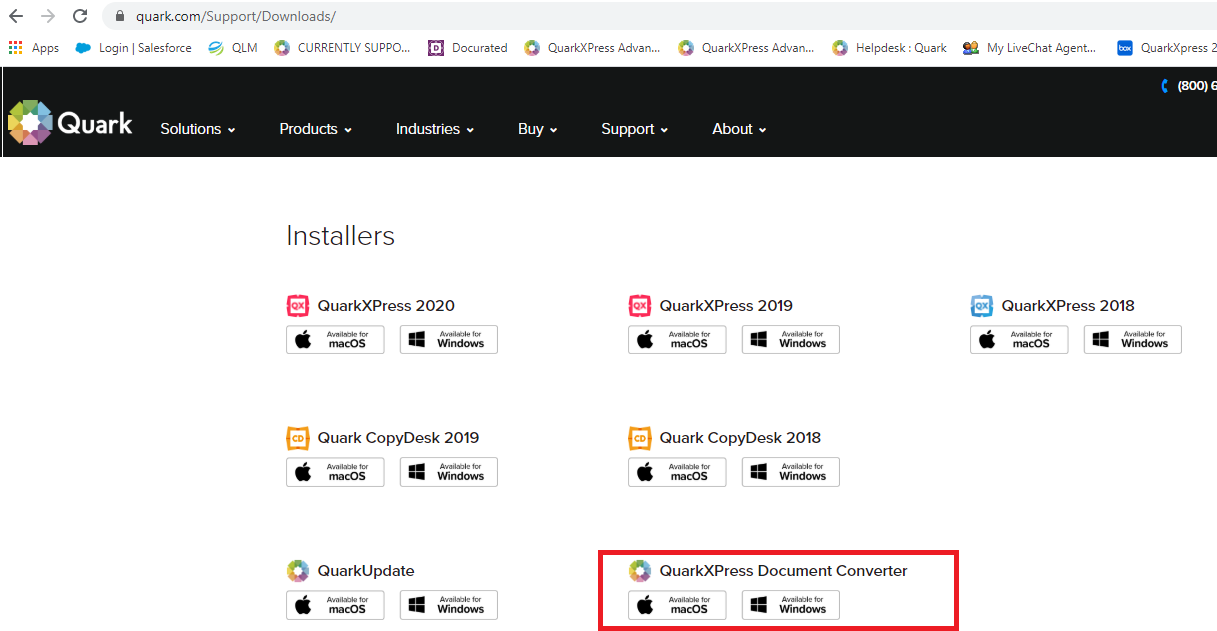
Task: Click the QuarkUpdate colorful icon
Action: 297,570
